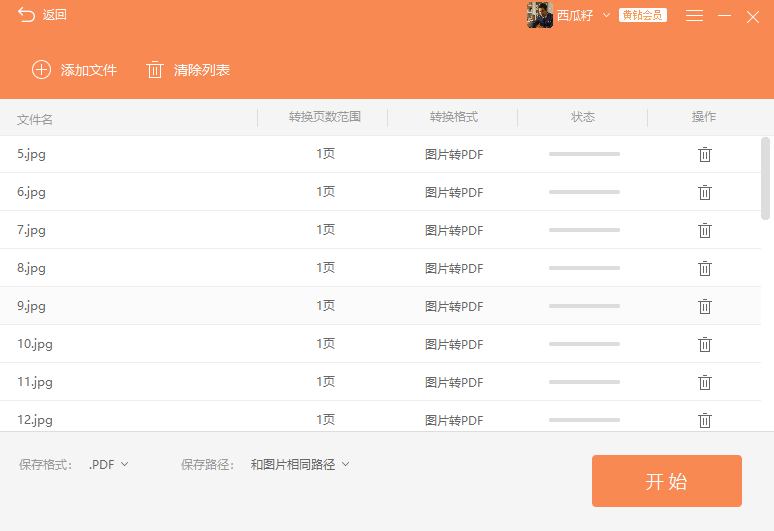Open the hamburger menu icon

[694, 16]
